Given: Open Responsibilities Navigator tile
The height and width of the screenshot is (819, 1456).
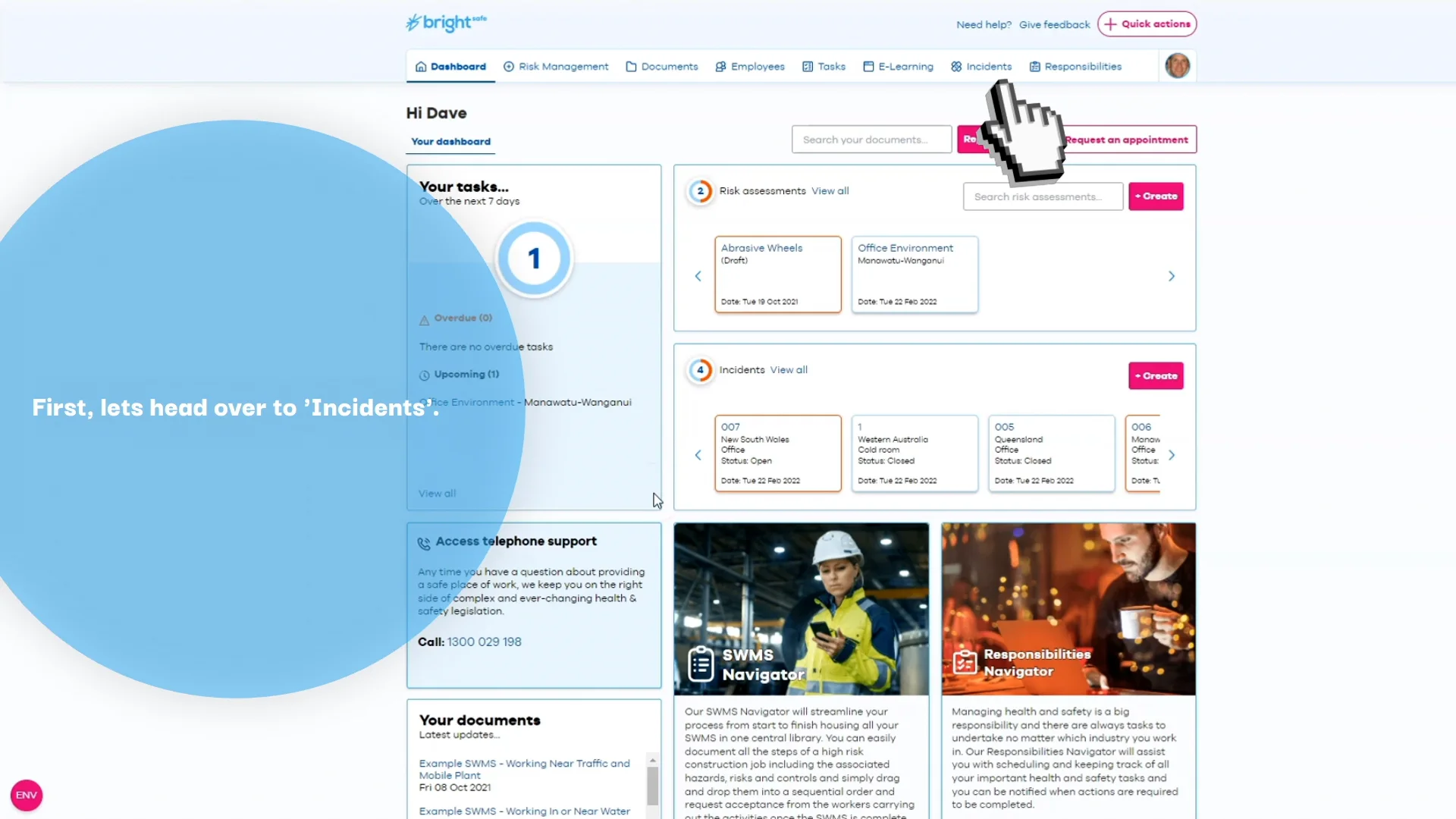Looking at the screenshot, I should (x=1068, y=609).
